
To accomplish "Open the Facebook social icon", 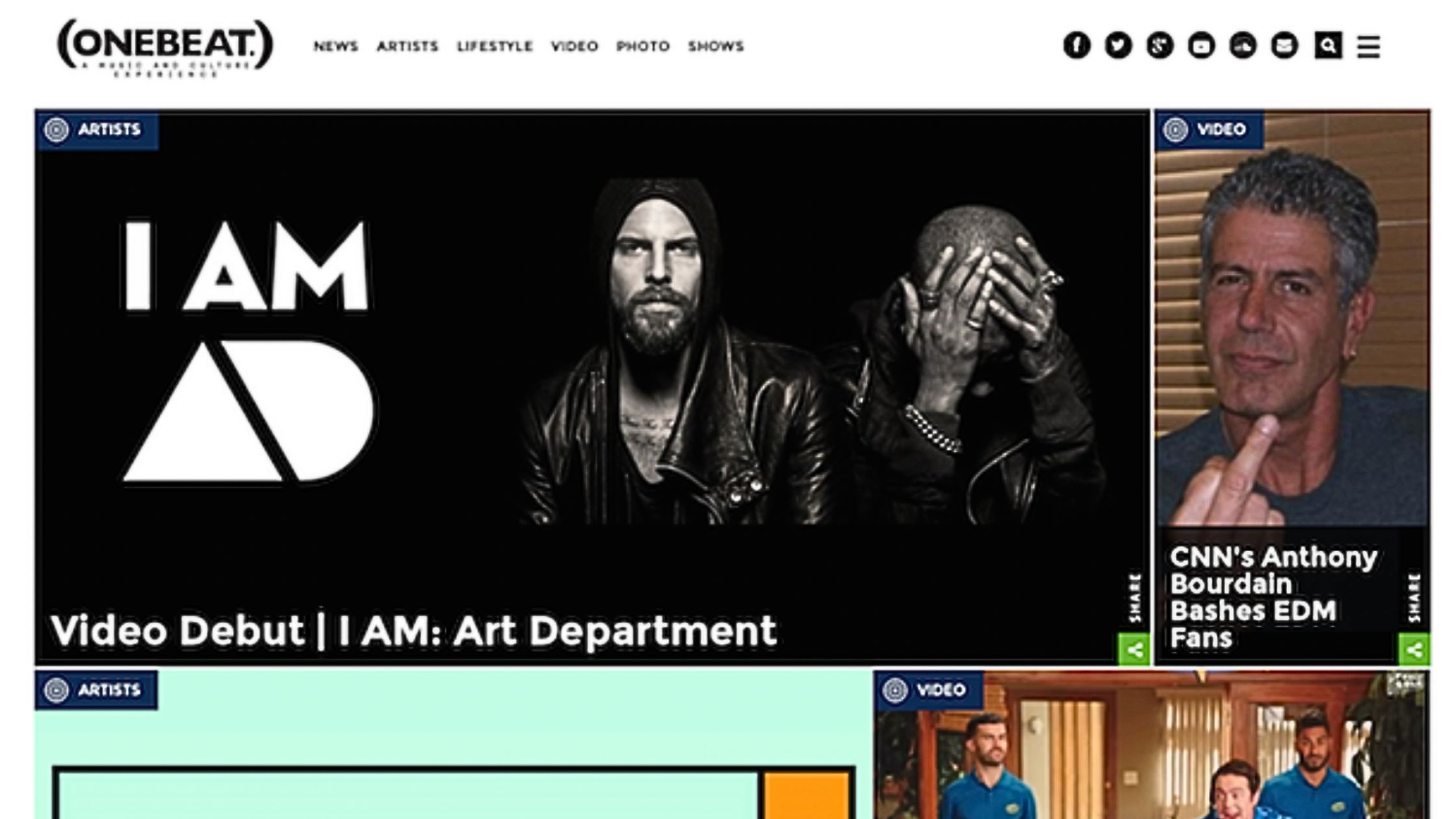I will (1076, 45).
